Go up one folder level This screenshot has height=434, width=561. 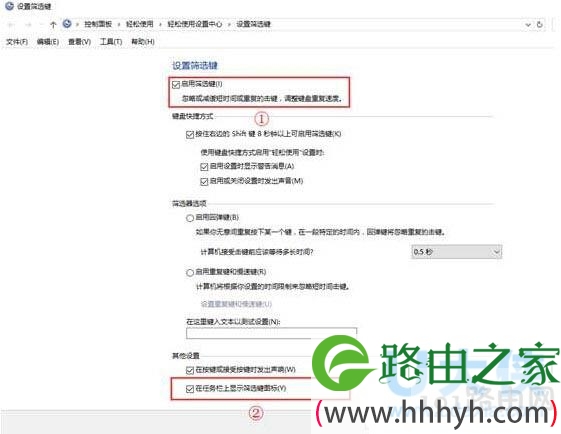[53, 25]
